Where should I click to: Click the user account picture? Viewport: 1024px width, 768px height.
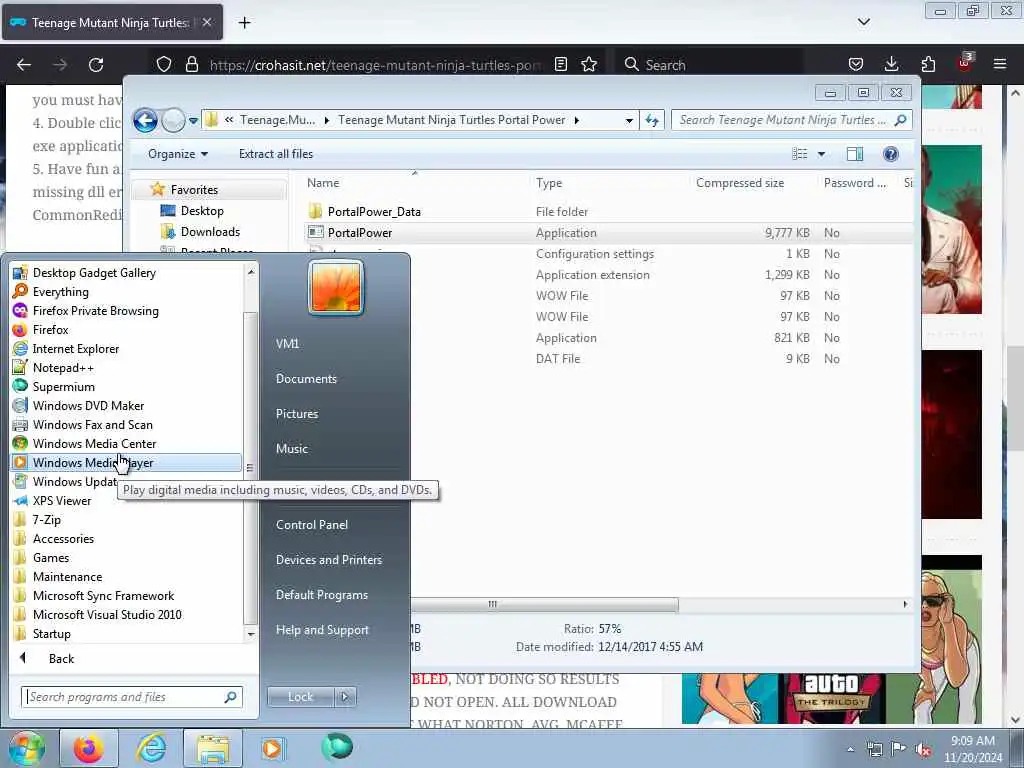(x=336, y=287)
